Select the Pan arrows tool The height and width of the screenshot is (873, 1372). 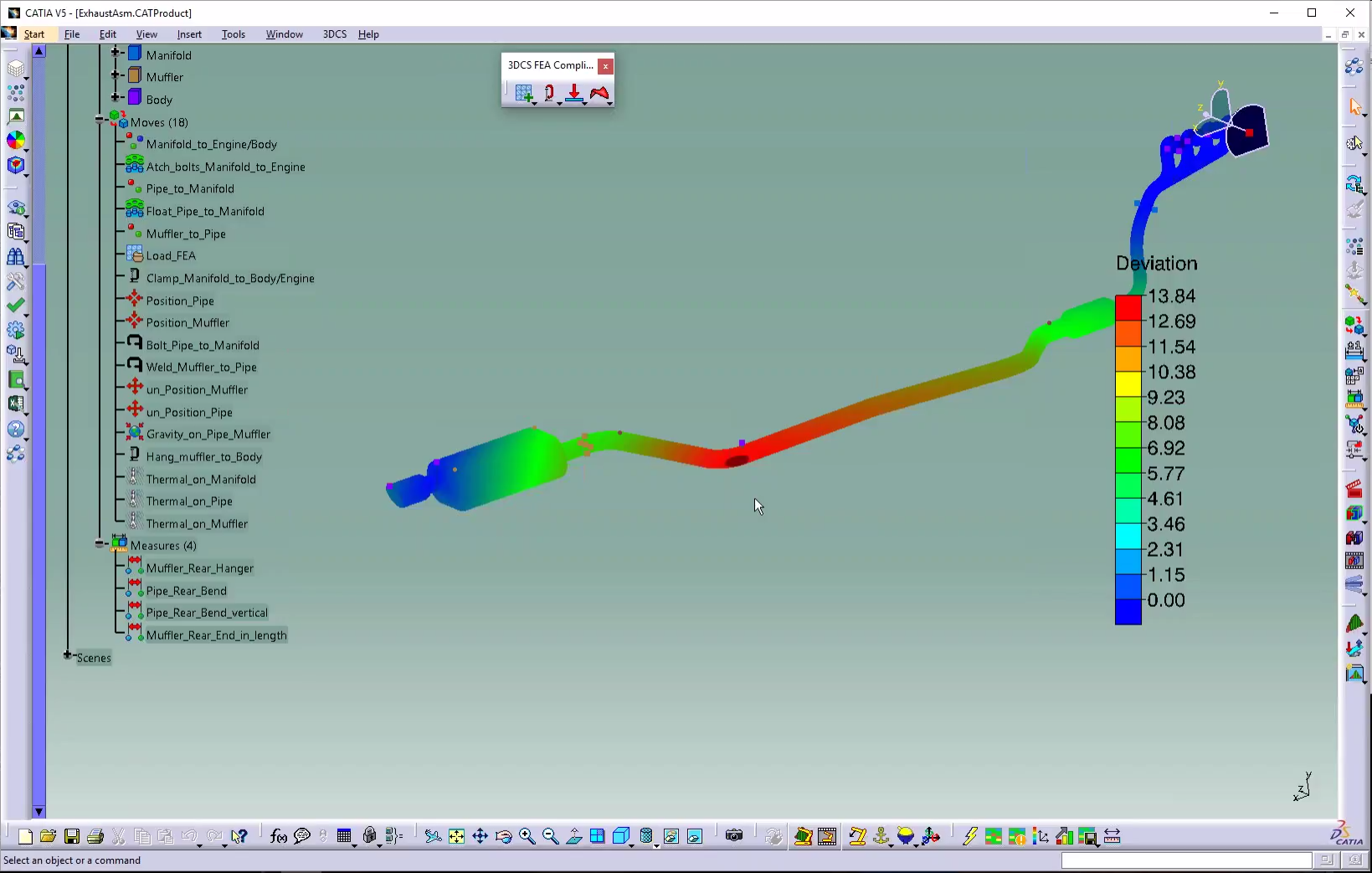point(480,836)
